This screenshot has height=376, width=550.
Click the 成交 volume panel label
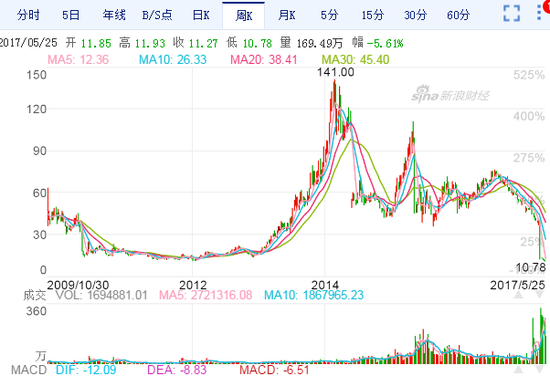35,295
